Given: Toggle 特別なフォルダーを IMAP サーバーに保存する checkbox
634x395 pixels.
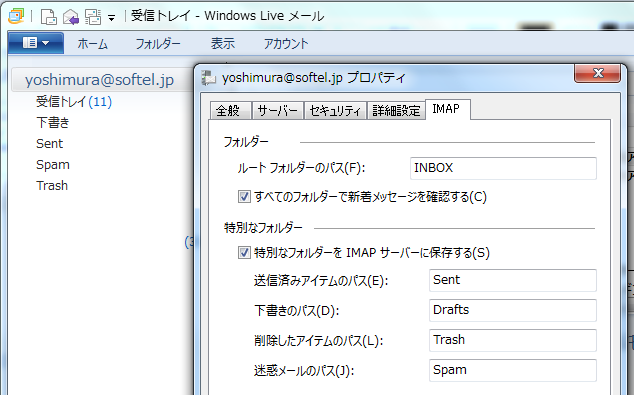Looking at the screenshot, I should click(244, 253).
